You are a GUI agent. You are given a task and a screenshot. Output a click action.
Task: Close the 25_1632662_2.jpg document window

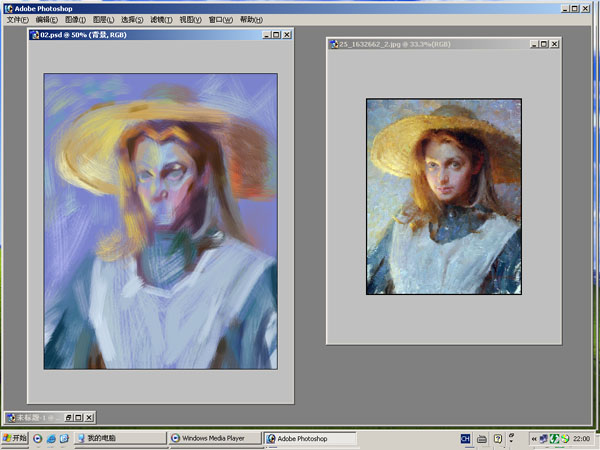click(x=554, y=44)
